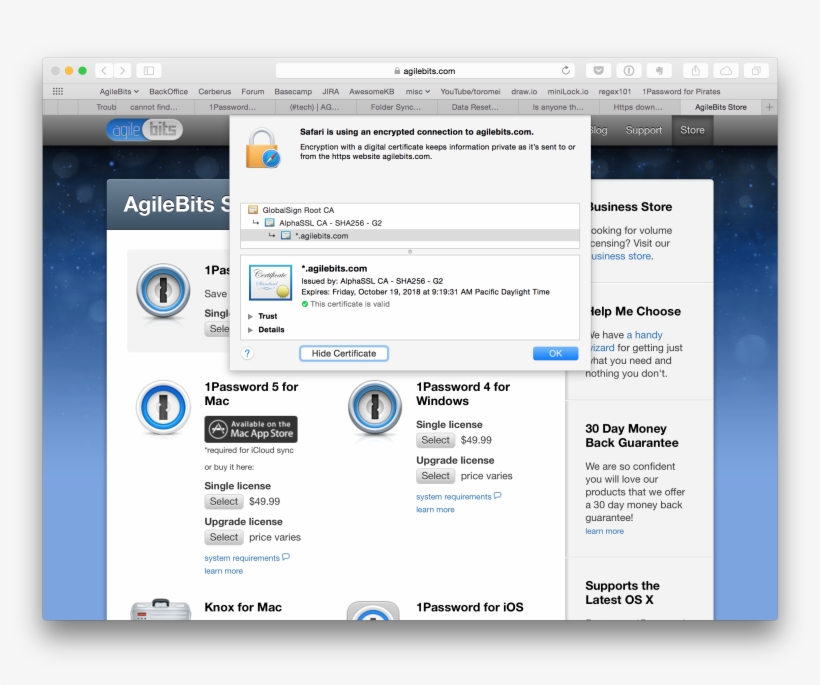Open the Share button in Safari toolbar
820x685 pixels.
696,71
